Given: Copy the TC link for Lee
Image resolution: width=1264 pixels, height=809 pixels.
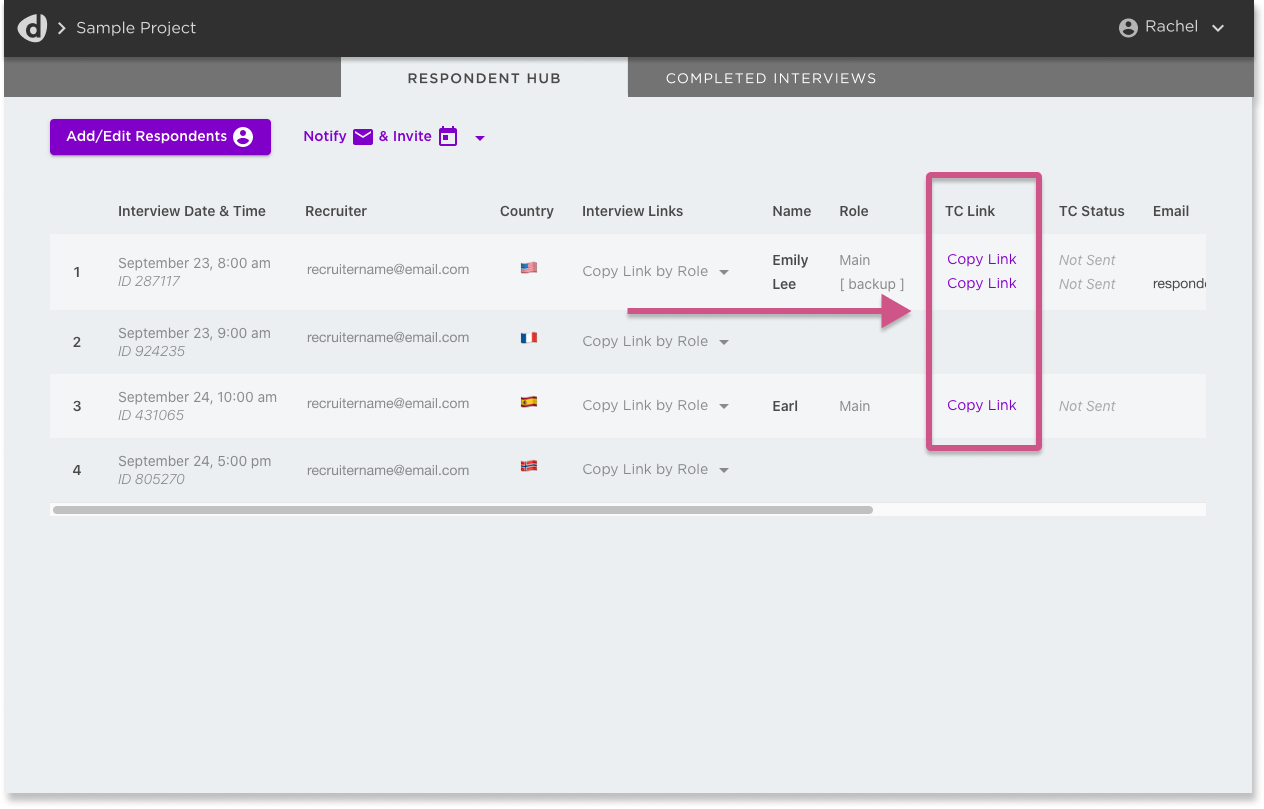Looking at the screenshot, I should tap(982, 283).
